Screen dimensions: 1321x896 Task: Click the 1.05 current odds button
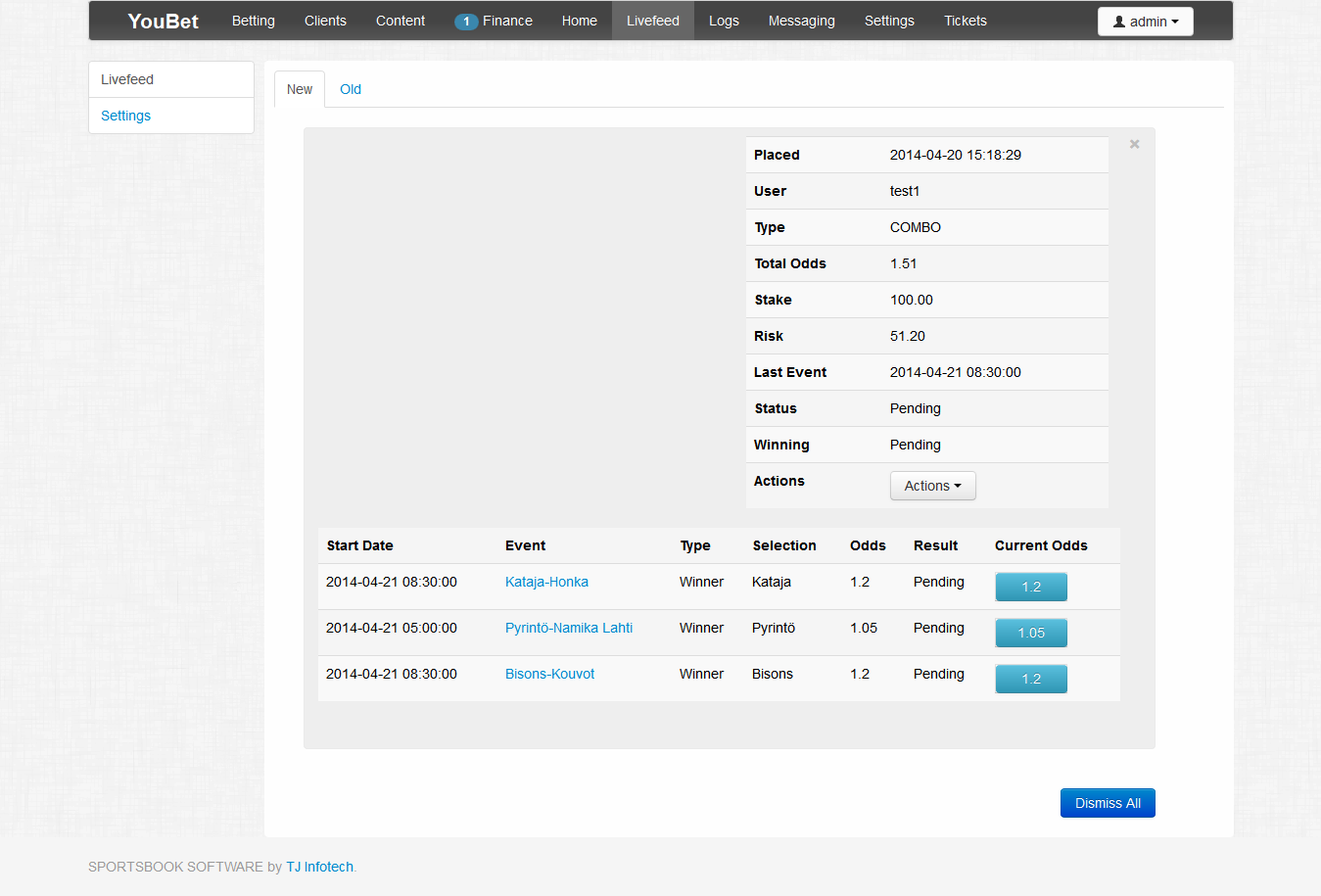pos(1031,633)
